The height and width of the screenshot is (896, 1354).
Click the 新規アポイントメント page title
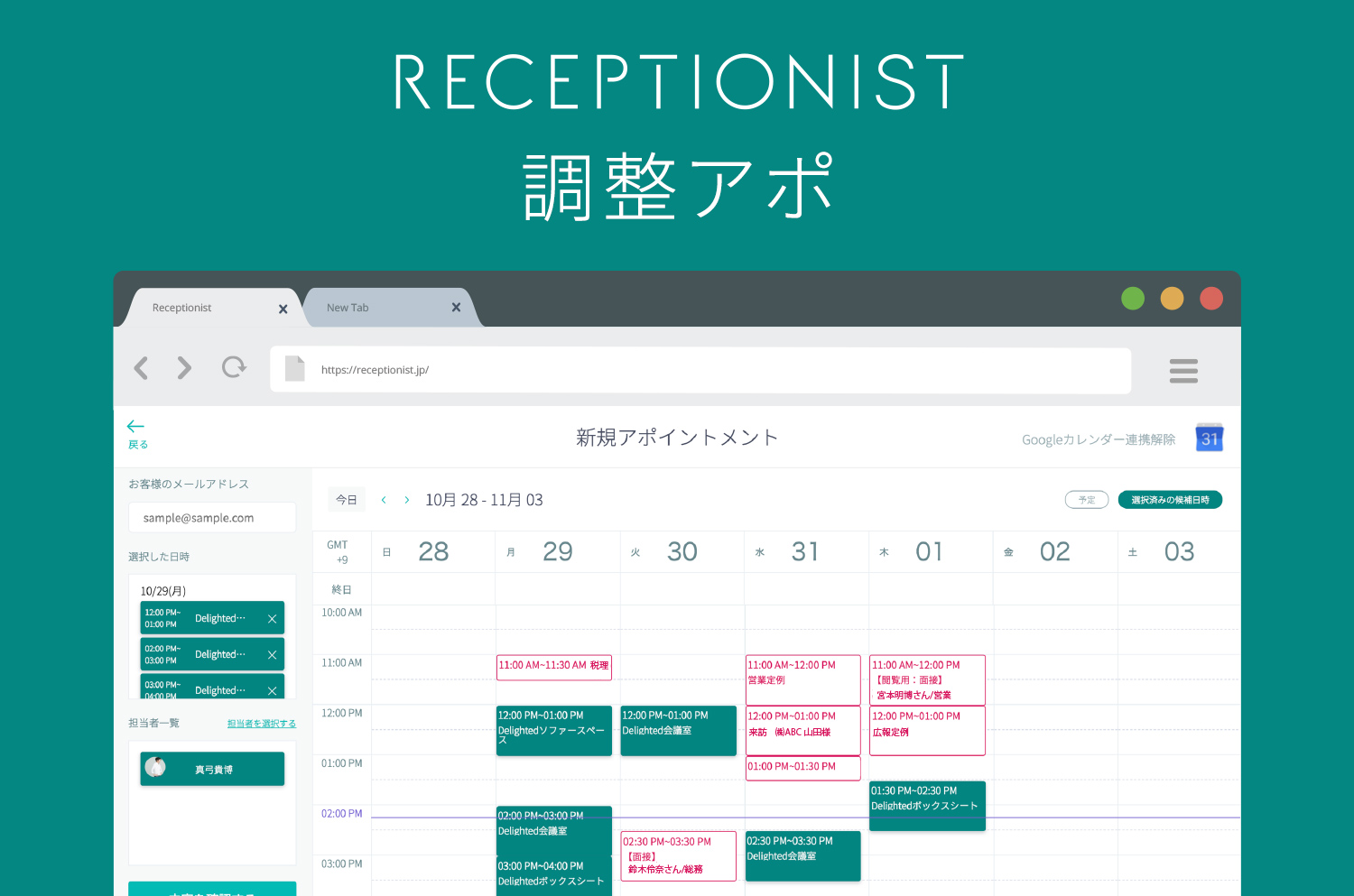(677, 438)
